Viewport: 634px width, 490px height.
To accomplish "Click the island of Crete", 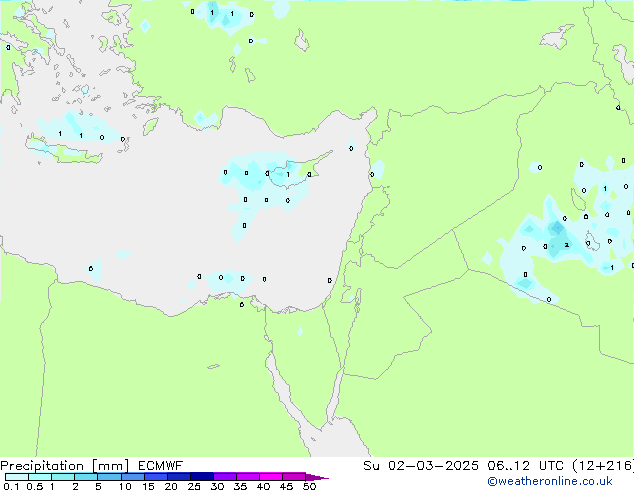I will 64,150.
